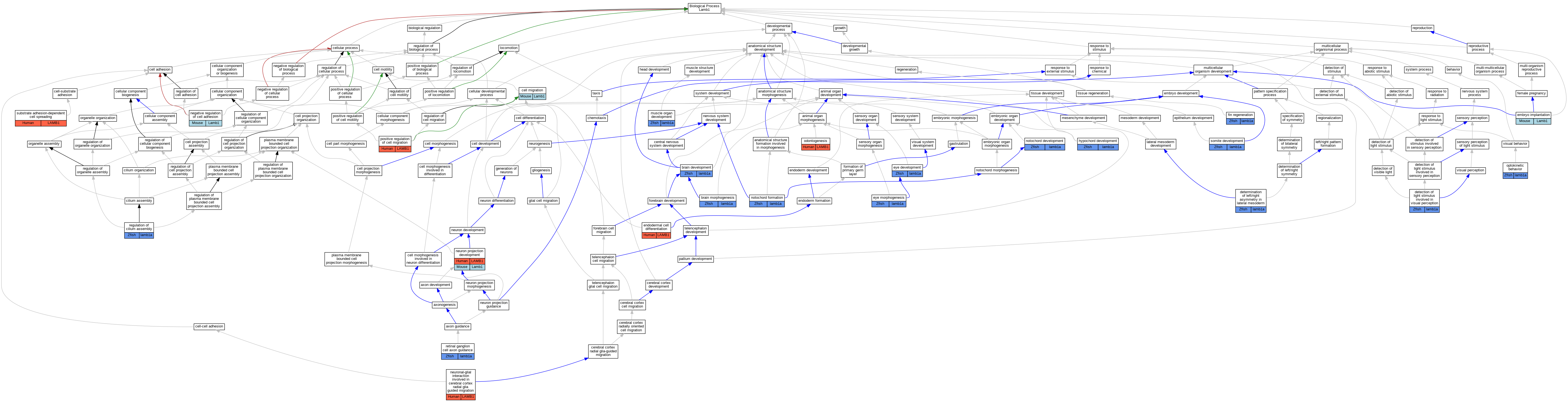Select the 'gliogenesis' node
The image size is (1568, 403).
pos(541,171)
